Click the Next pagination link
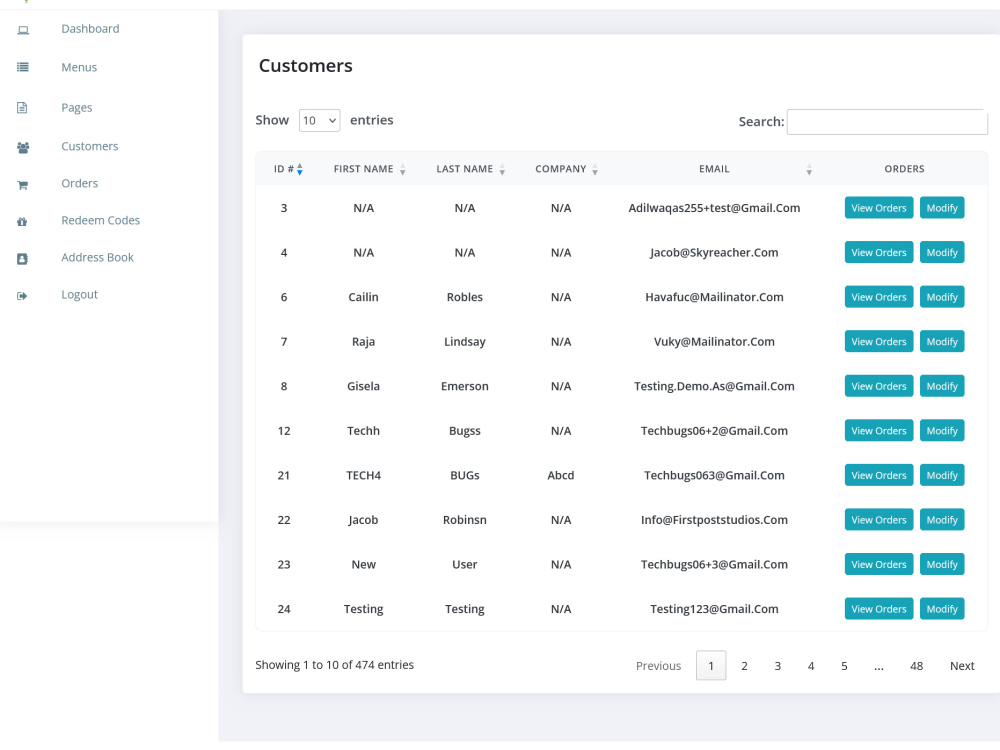 tap(962, 666)
